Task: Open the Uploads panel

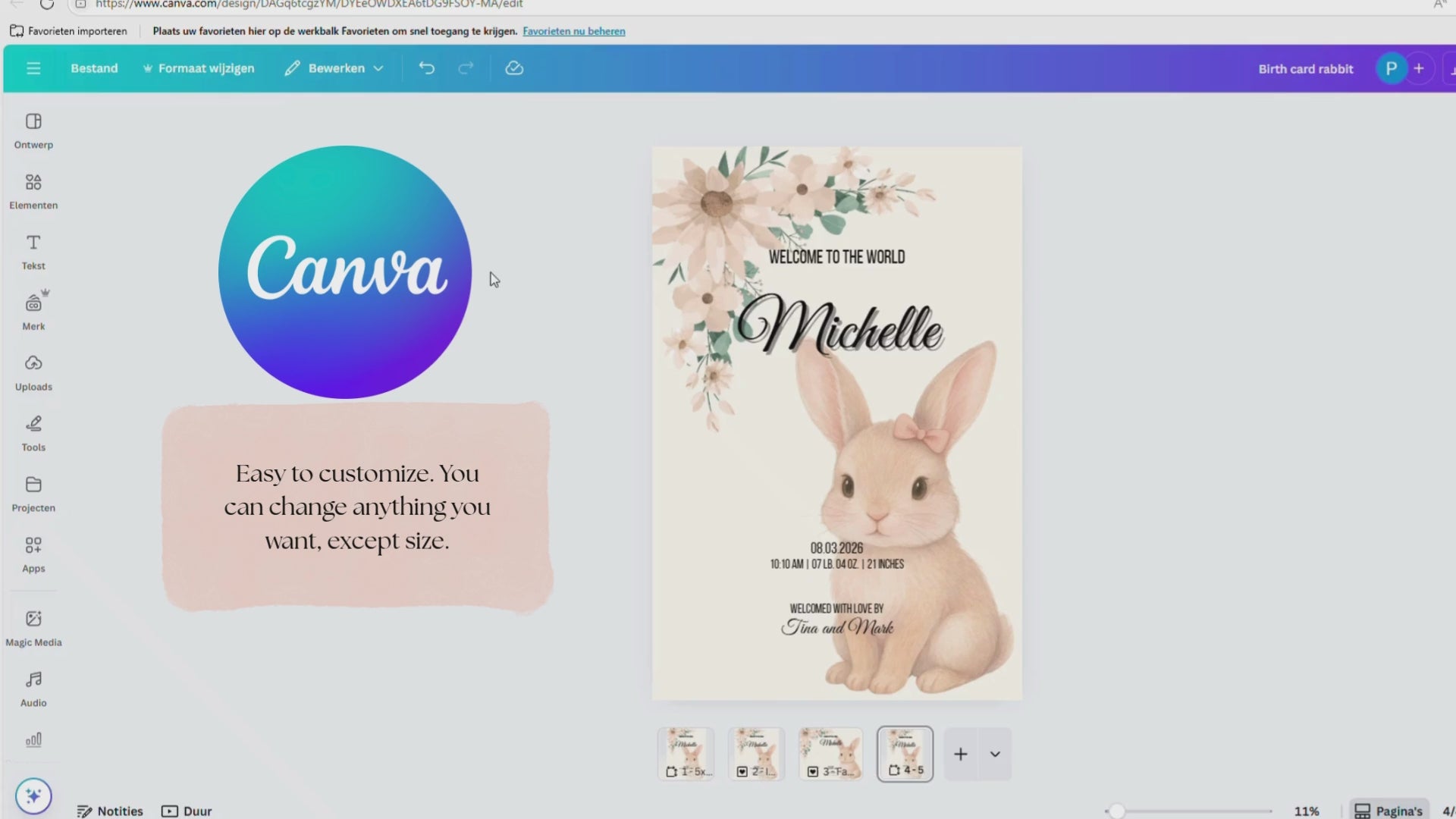Action: coord(33,373)
